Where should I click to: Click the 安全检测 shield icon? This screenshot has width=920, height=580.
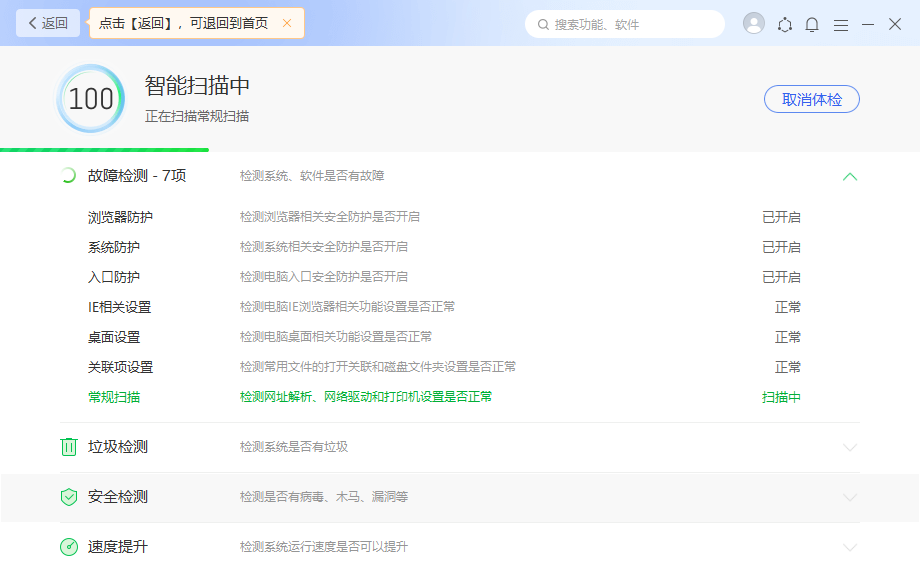pos(69,497)
